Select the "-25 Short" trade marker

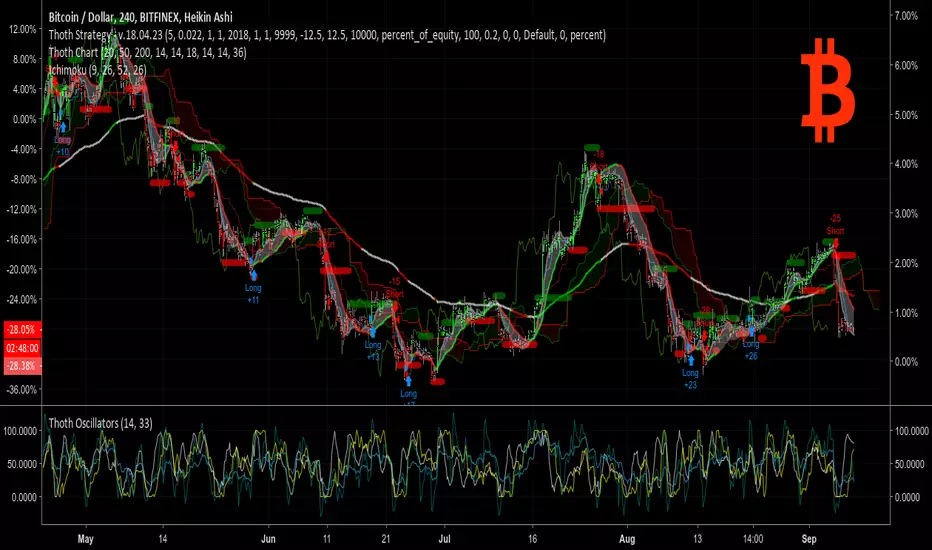[835, 230]
